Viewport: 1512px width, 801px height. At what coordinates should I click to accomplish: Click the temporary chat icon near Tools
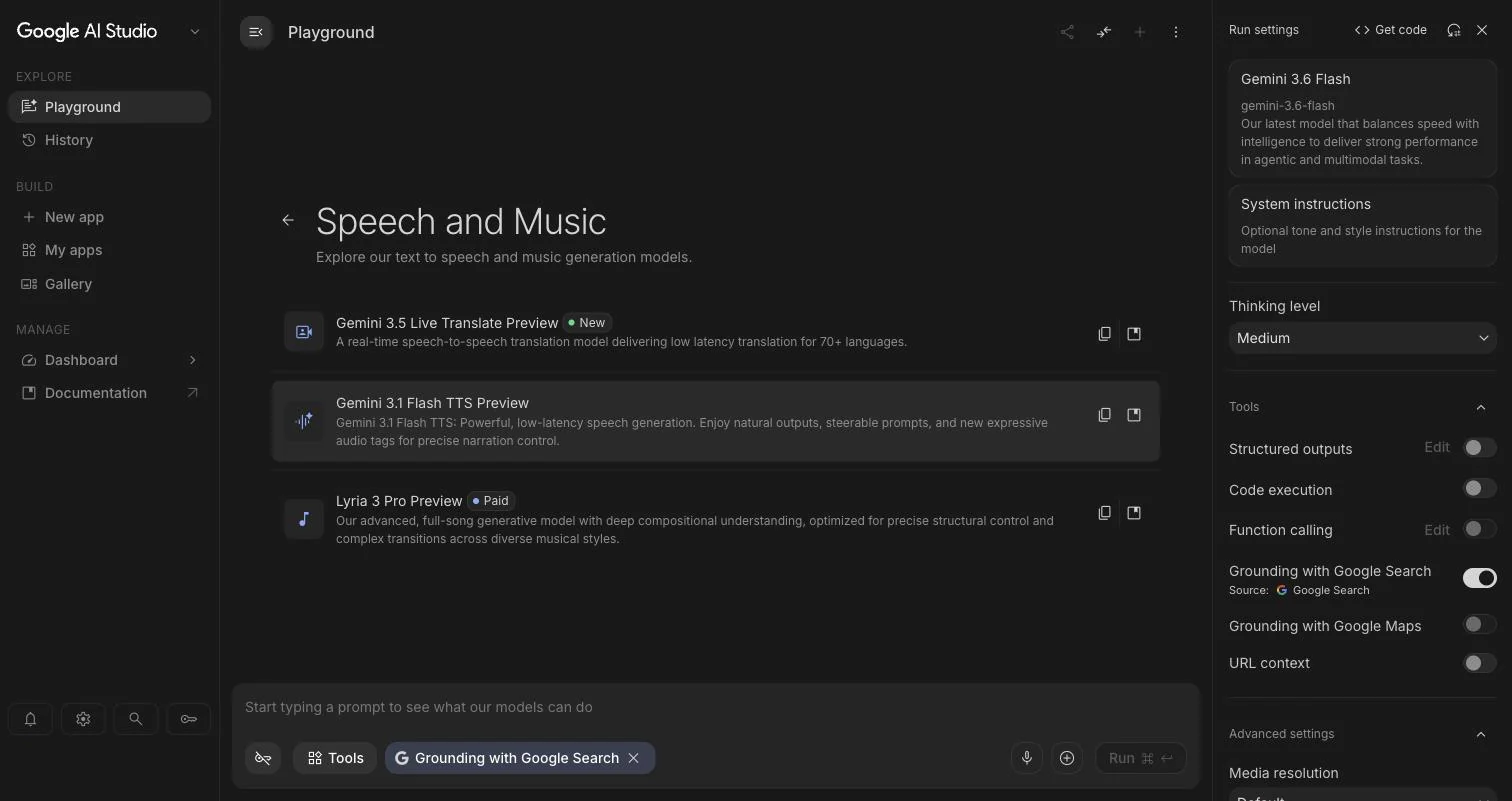(263, 758)
